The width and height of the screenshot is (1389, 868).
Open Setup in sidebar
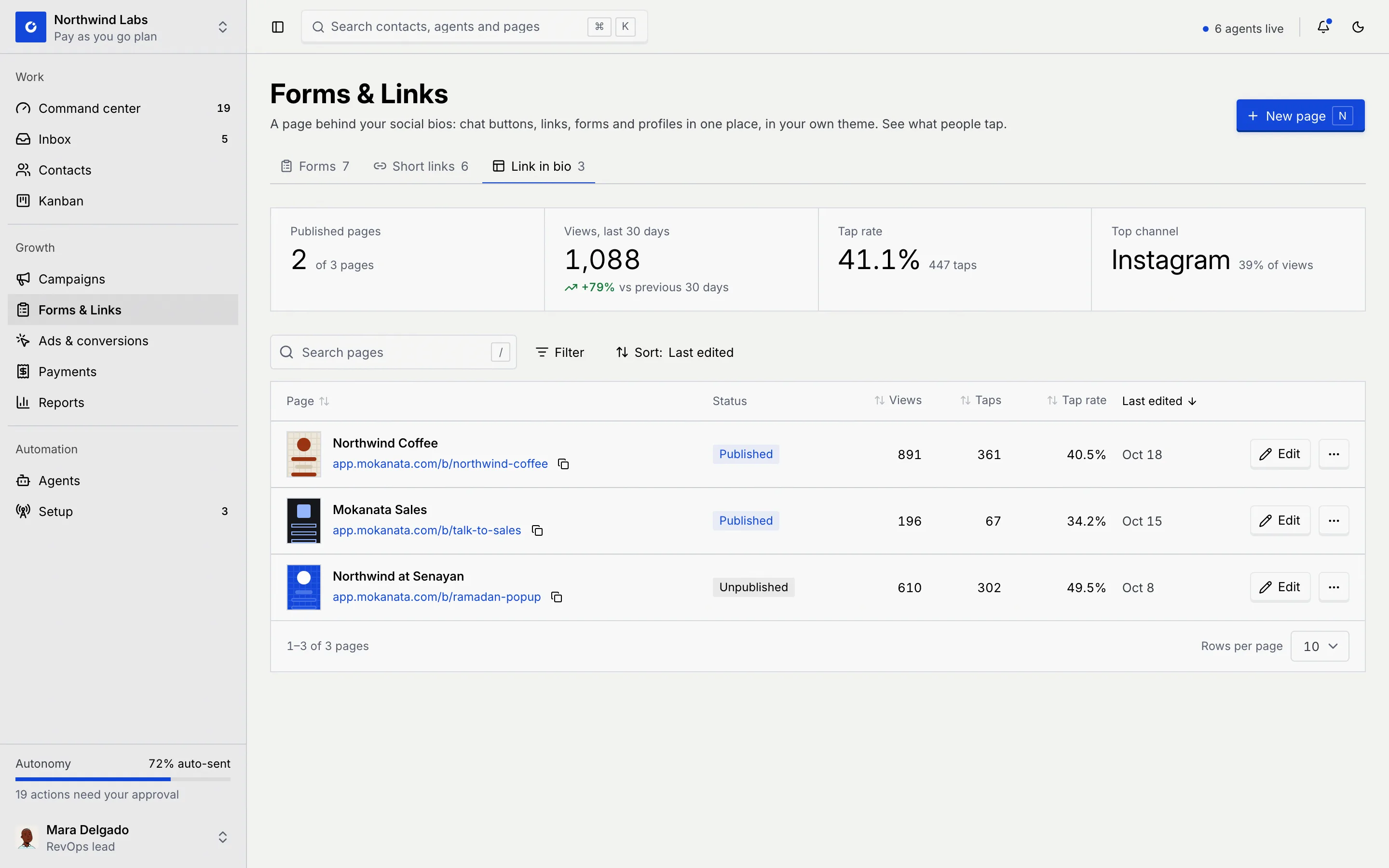[123, 512]
